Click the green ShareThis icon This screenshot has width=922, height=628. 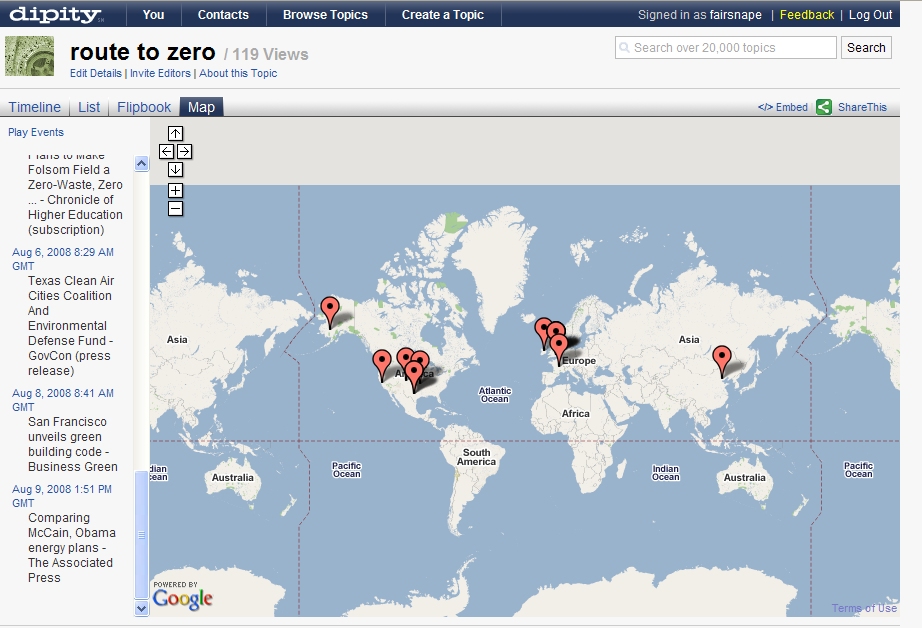(x=824, y=107)
